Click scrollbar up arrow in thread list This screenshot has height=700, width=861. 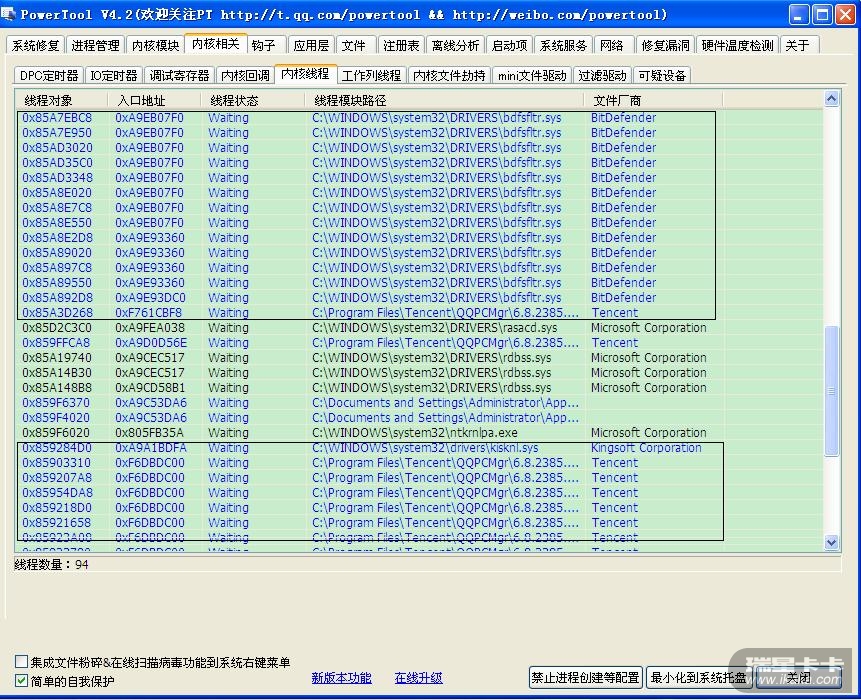point(832,99)
